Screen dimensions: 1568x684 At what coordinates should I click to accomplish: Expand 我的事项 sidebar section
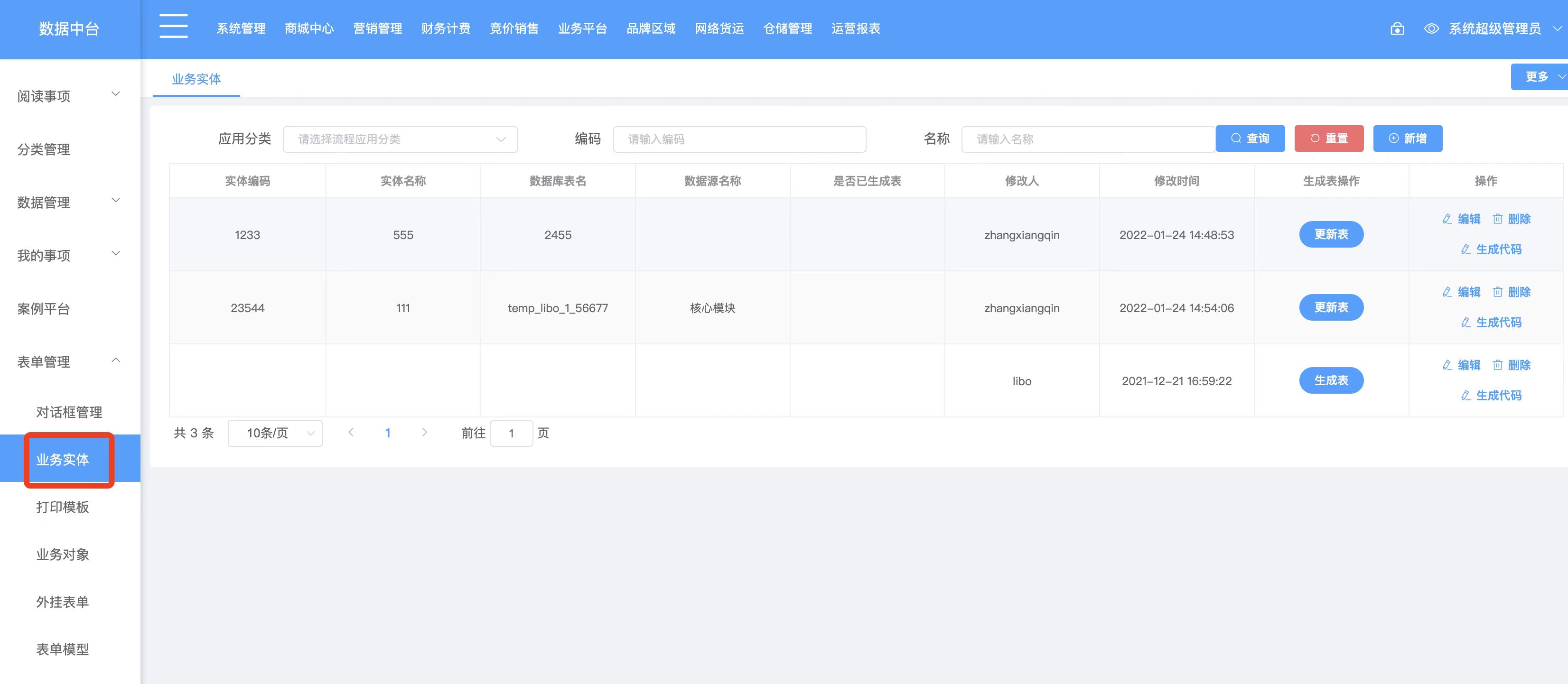point(70,256)
